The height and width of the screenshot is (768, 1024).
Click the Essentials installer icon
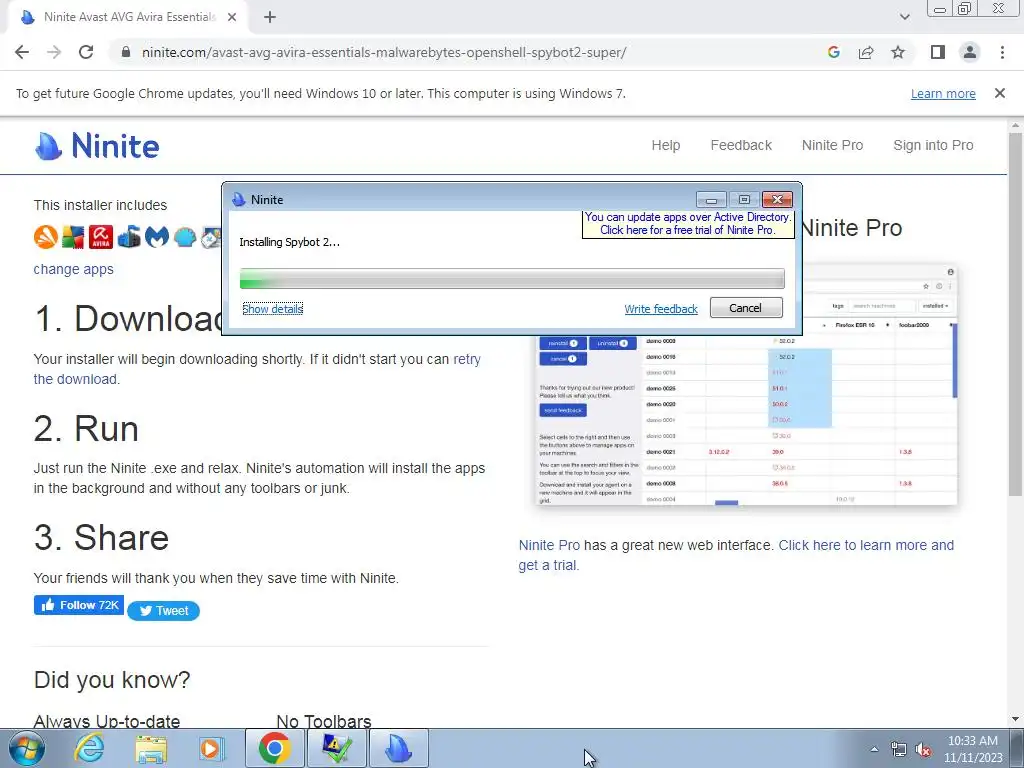(x=129, y=236)
